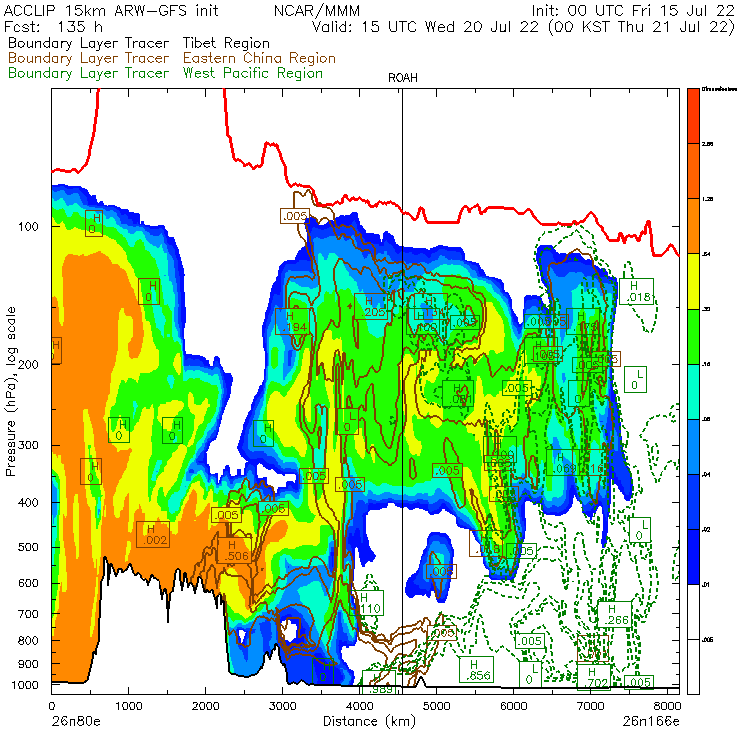
Task: Click the 'H .018' contour label
Action: (x=636, y=291)
